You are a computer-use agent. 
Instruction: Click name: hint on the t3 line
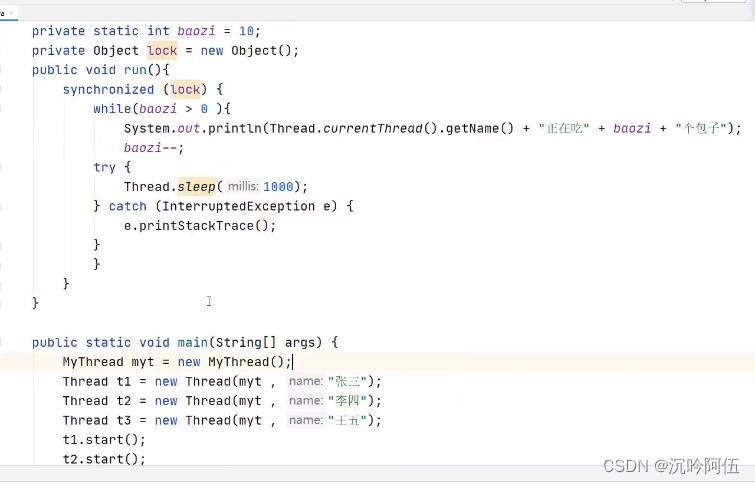pos(306,420)
